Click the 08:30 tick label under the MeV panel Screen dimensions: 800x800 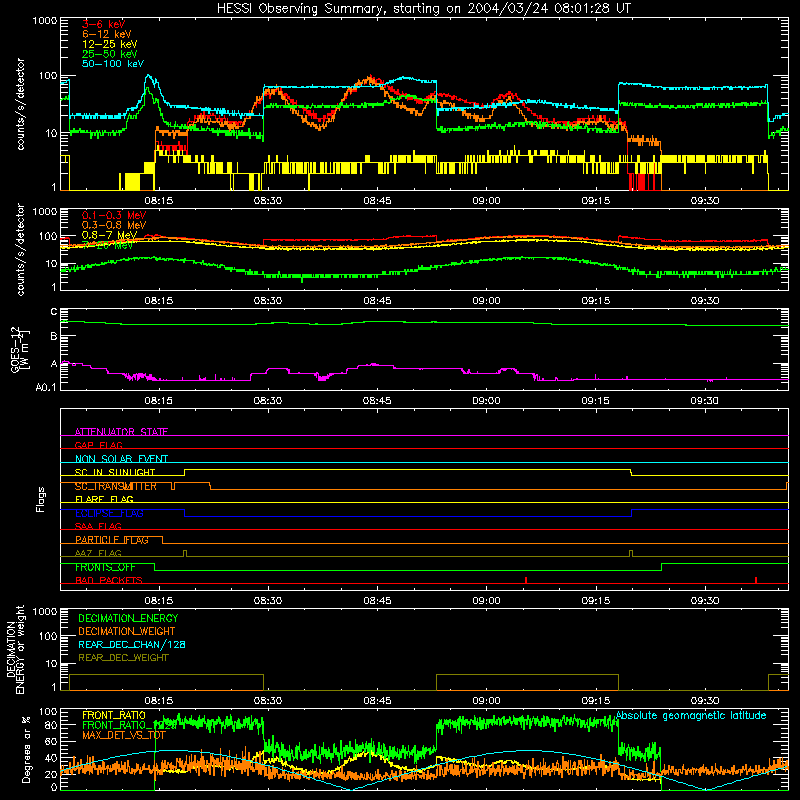pyautogui.click(x=268, y=301)
